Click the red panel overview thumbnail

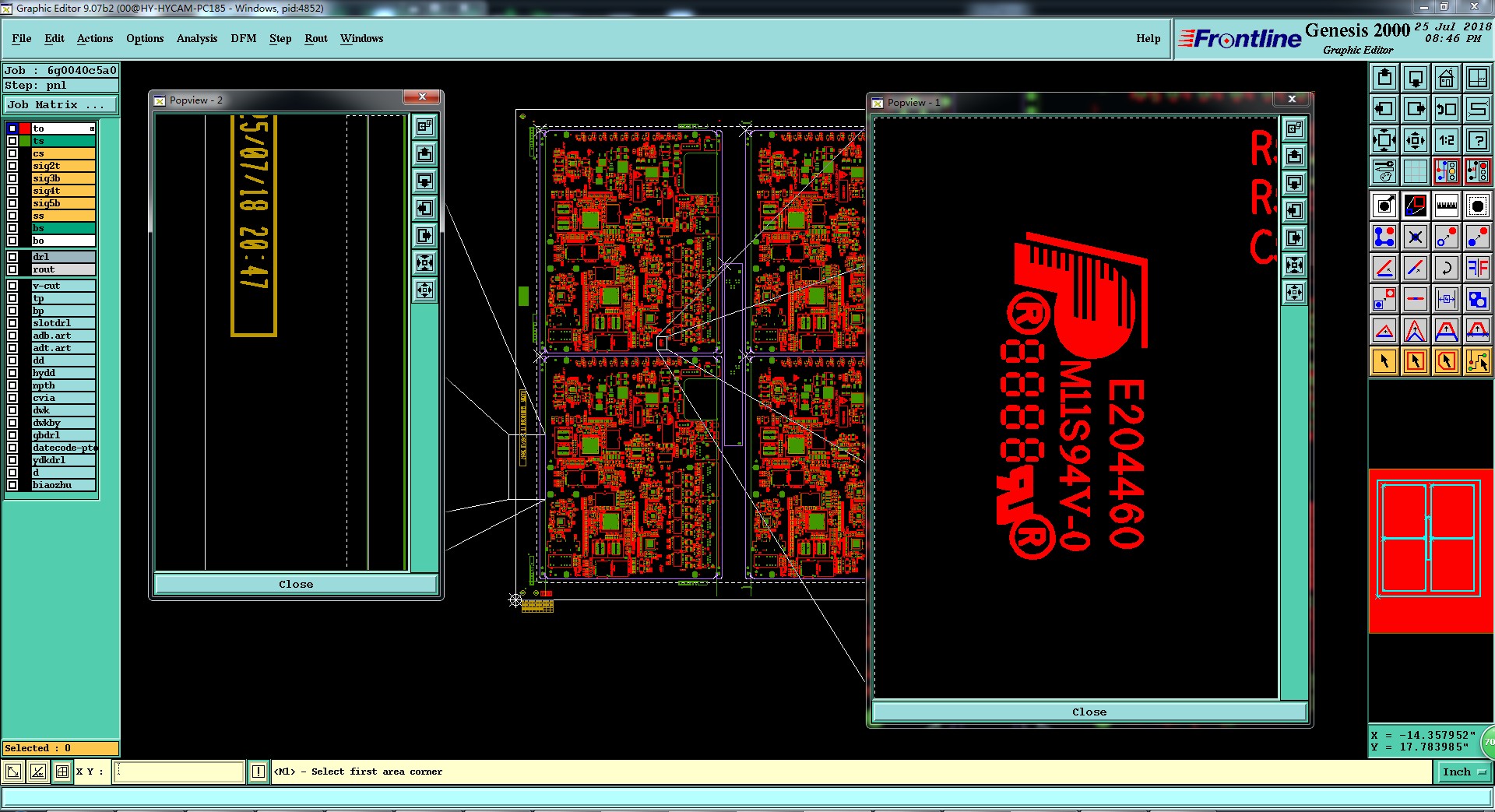1431,550
